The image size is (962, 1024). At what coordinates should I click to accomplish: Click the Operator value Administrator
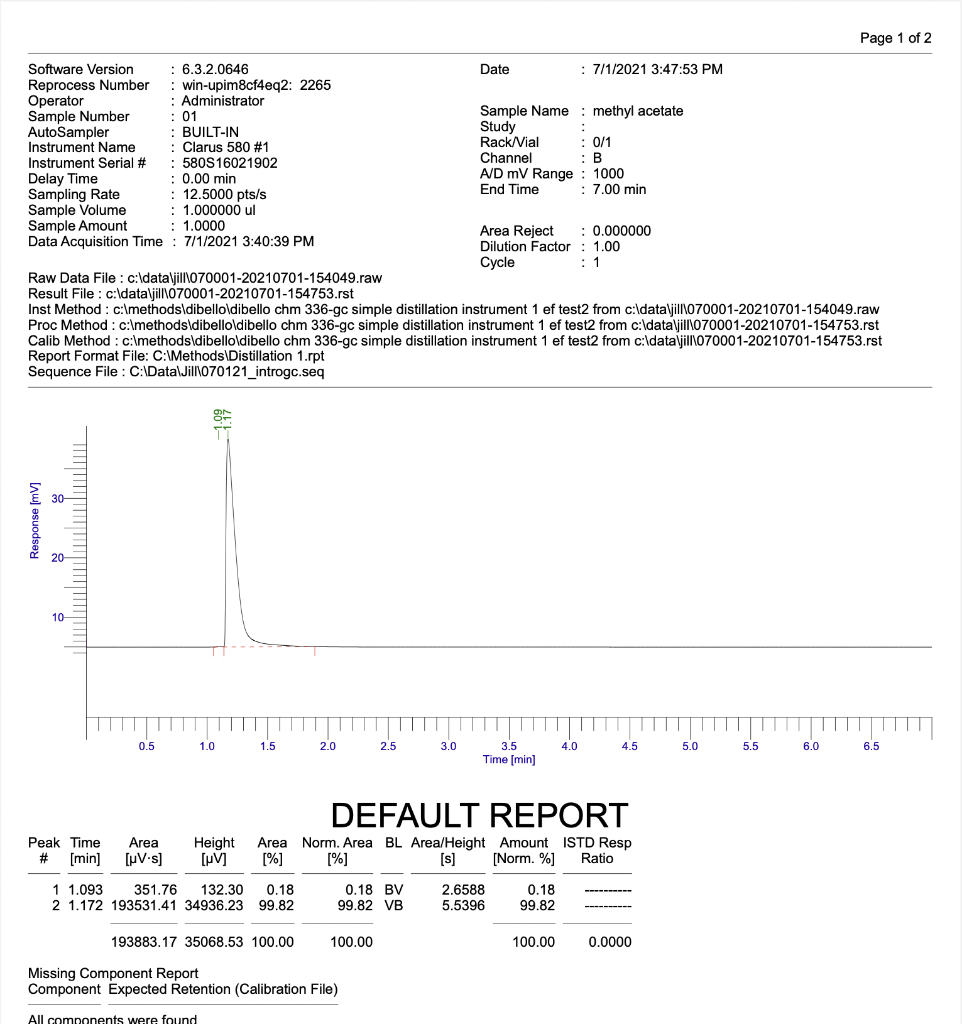pos(223,101)
